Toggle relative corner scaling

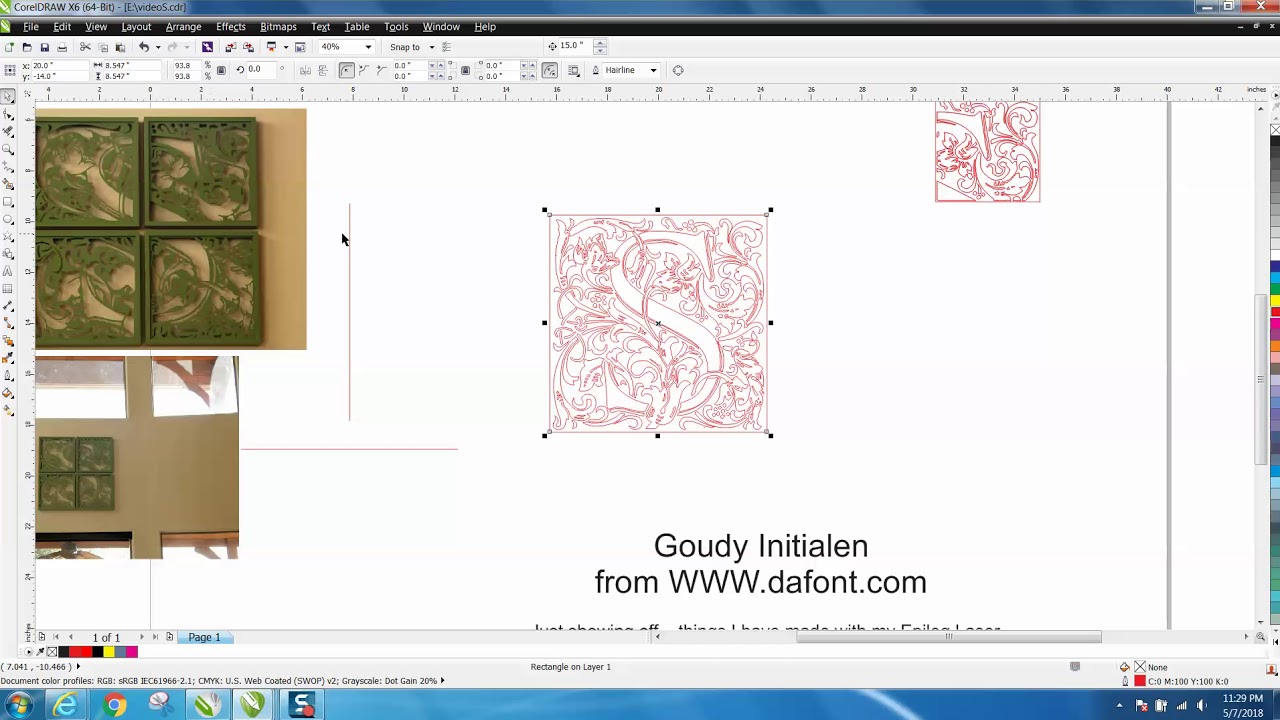tap(550, 70)
